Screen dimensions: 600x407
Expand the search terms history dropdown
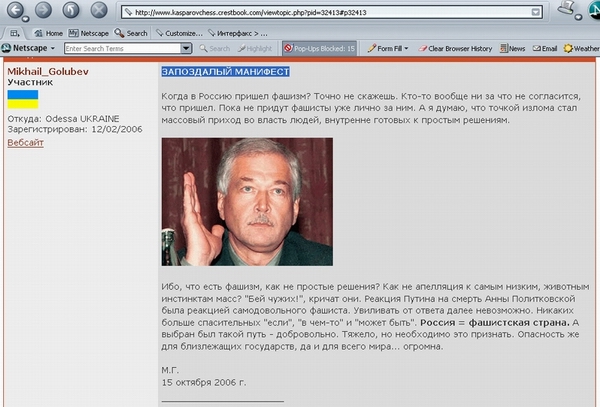click(x=186, y=48)
